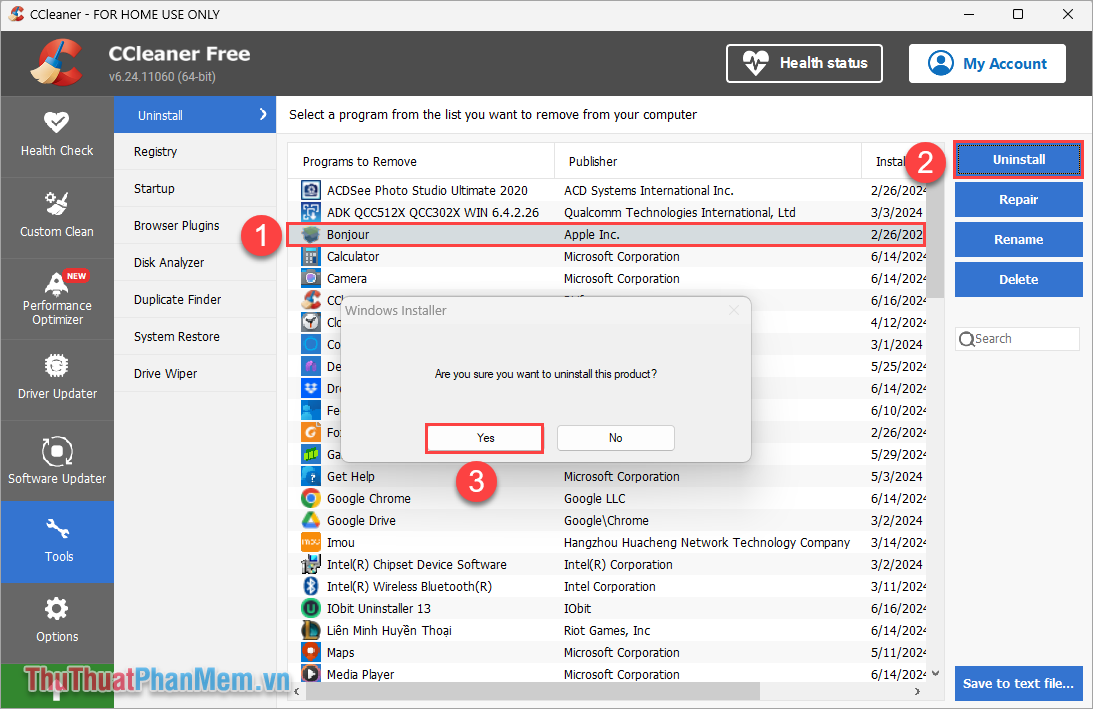Decline uninstall by clicking No

(616, 438)
